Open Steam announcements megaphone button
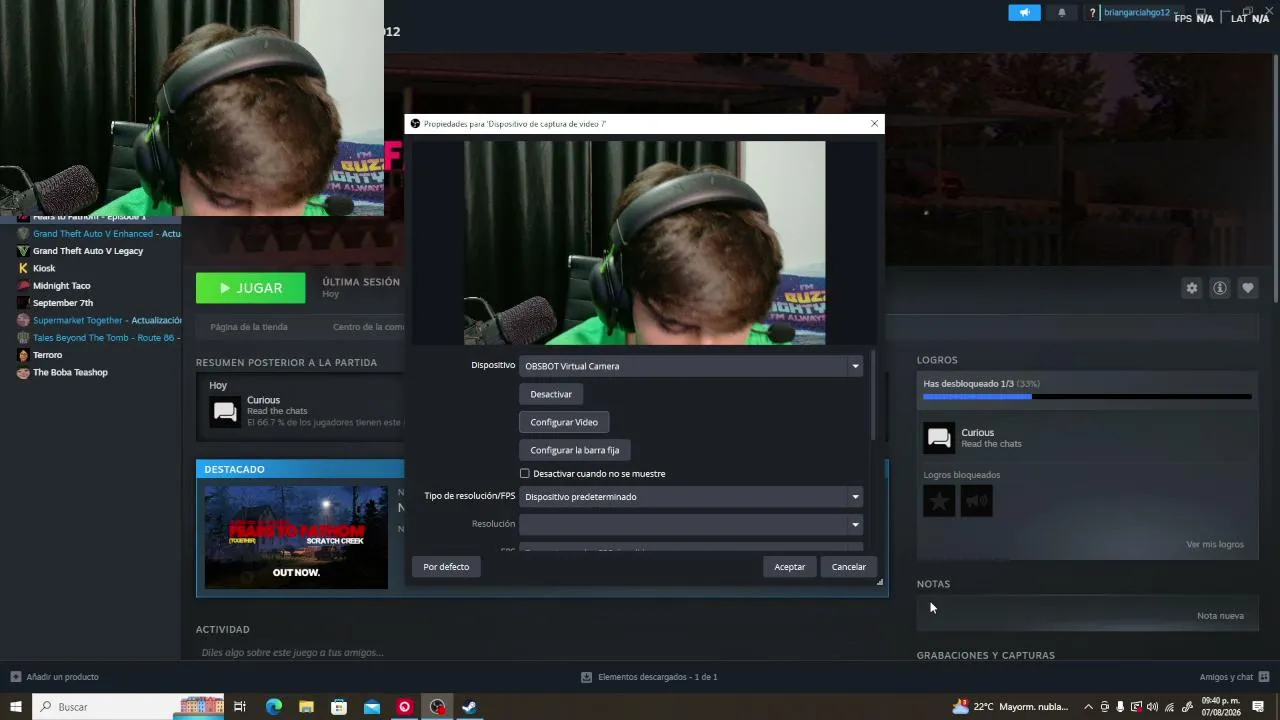Screen dimensions: 1280x720 (x=1024, y=12)
